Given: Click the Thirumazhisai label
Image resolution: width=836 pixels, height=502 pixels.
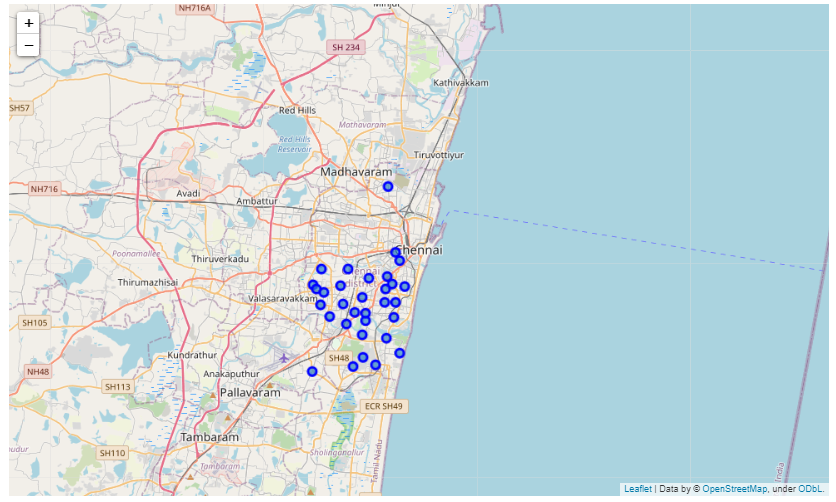Looking at the screenshot, I should coord(148,282).
